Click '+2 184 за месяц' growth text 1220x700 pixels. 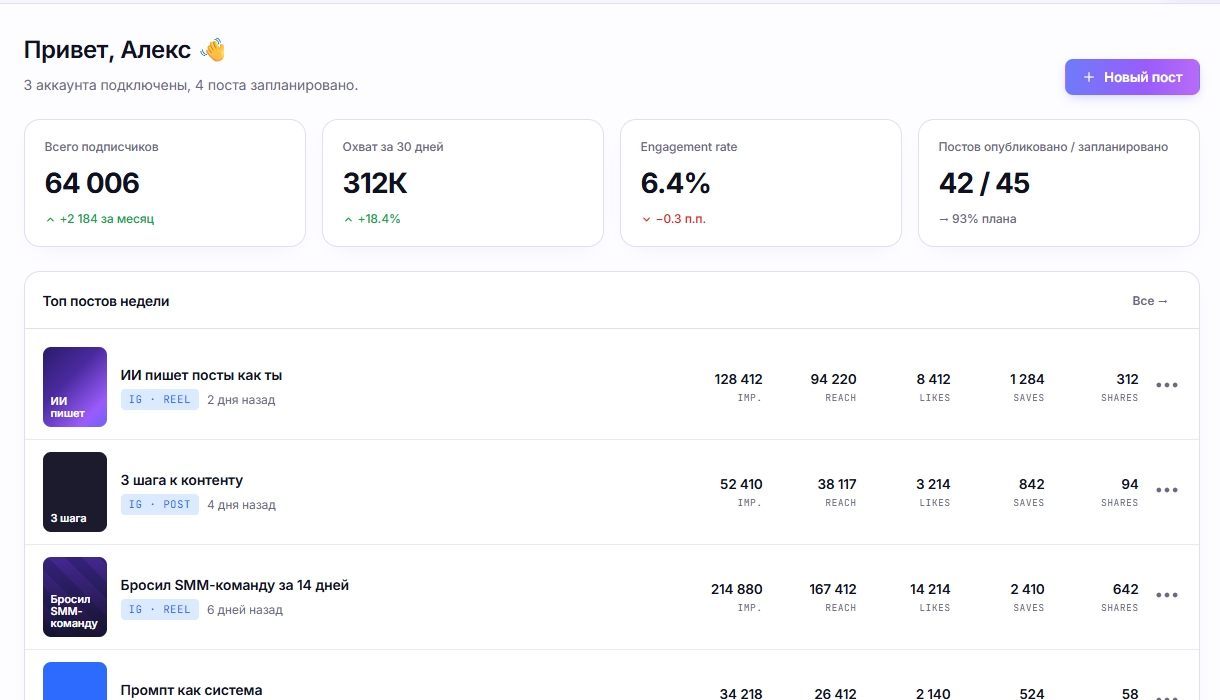pyautogui.click(x=107, y=219)
